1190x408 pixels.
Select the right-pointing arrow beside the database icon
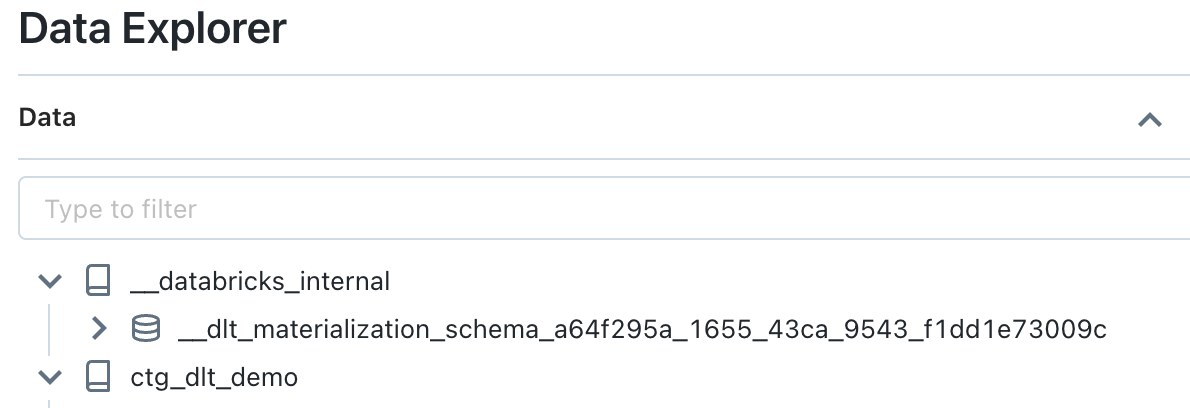click(99, 328)
